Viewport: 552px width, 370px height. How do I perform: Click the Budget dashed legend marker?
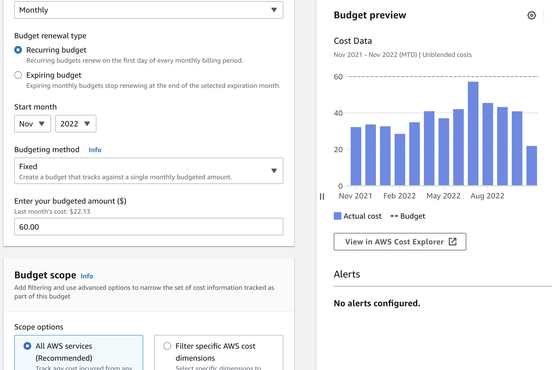click(x=394, y=216)
